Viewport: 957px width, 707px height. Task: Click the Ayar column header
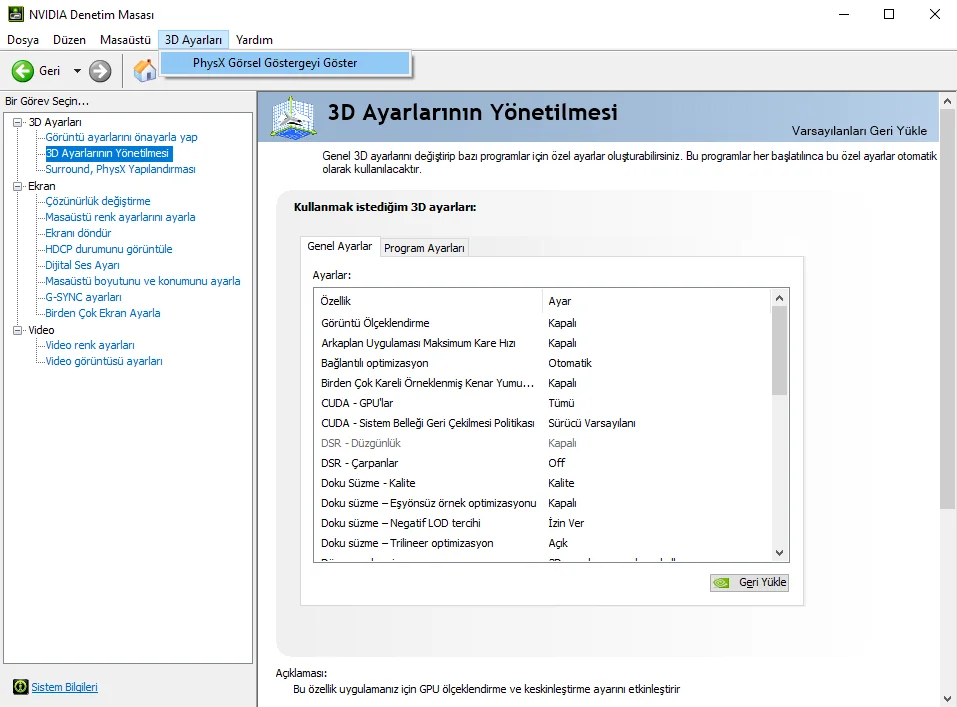(657, 301)
